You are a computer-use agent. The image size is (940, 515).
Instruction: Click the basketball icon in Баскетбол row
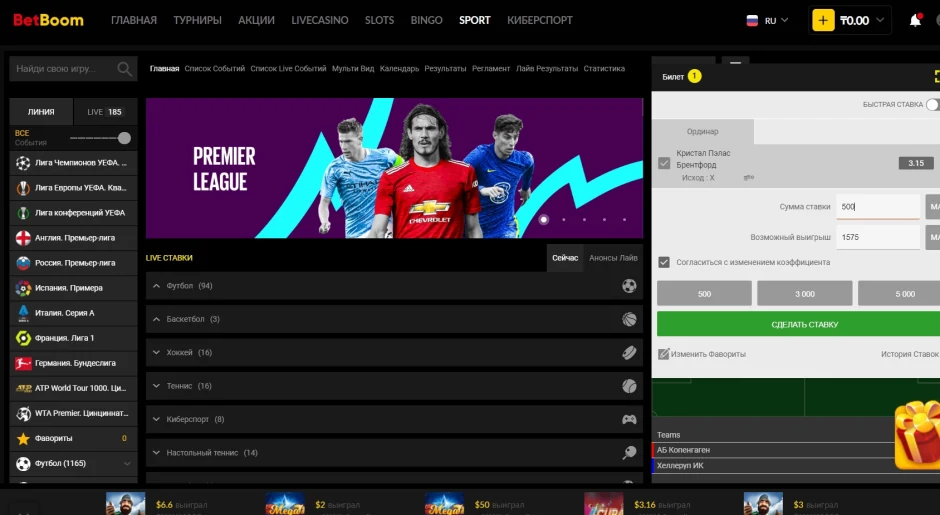[x=629, y=320]
